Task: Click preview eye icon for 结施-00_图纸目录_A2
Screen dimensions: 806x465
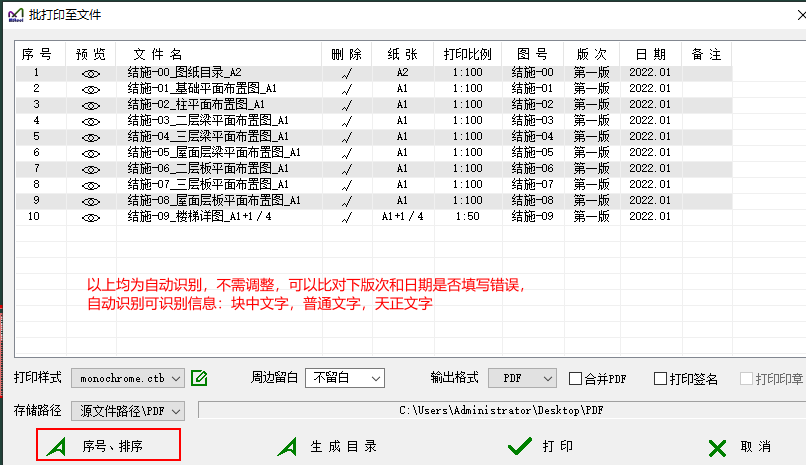Action: (x=91, y=73)
